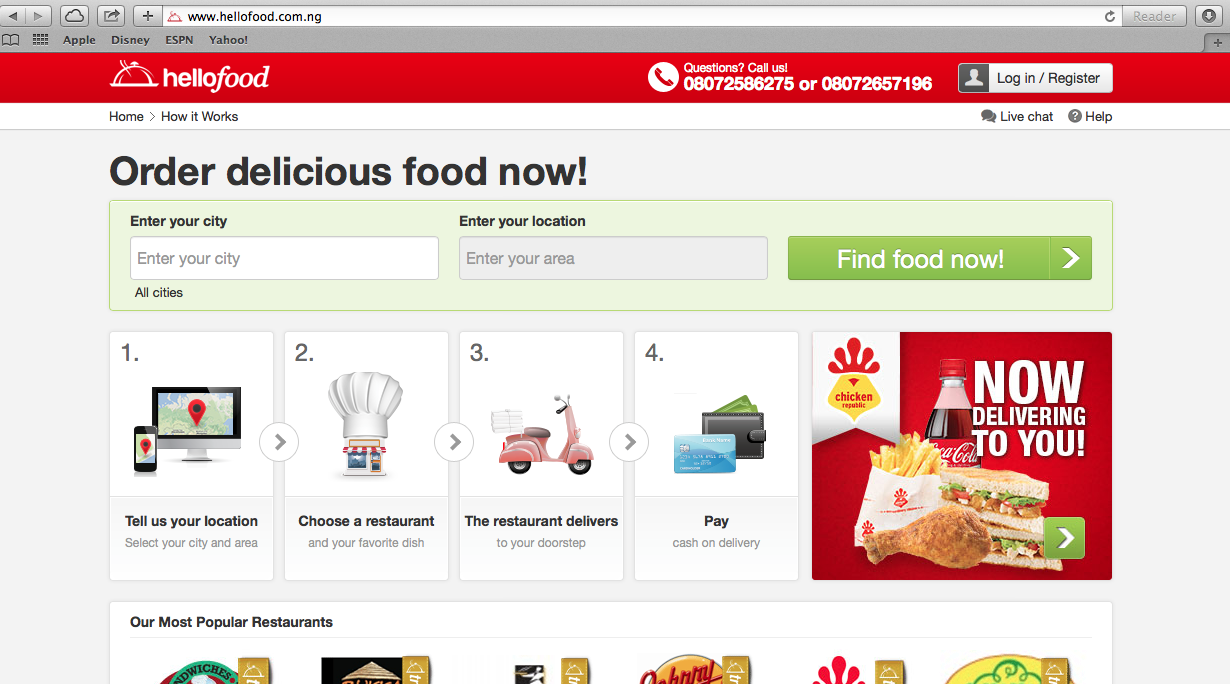Focus the Enter your city field

click(284, 258)
